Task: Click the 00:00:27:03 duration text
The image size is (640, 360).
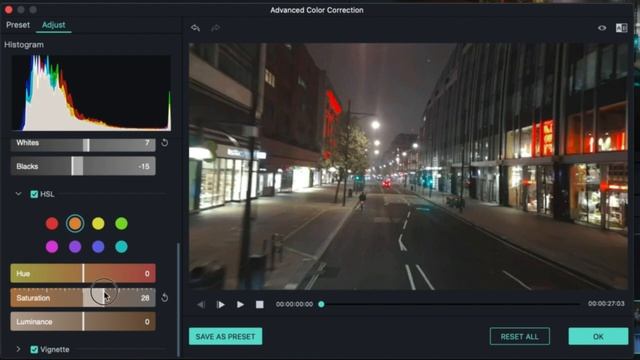Action: [606, 304]
